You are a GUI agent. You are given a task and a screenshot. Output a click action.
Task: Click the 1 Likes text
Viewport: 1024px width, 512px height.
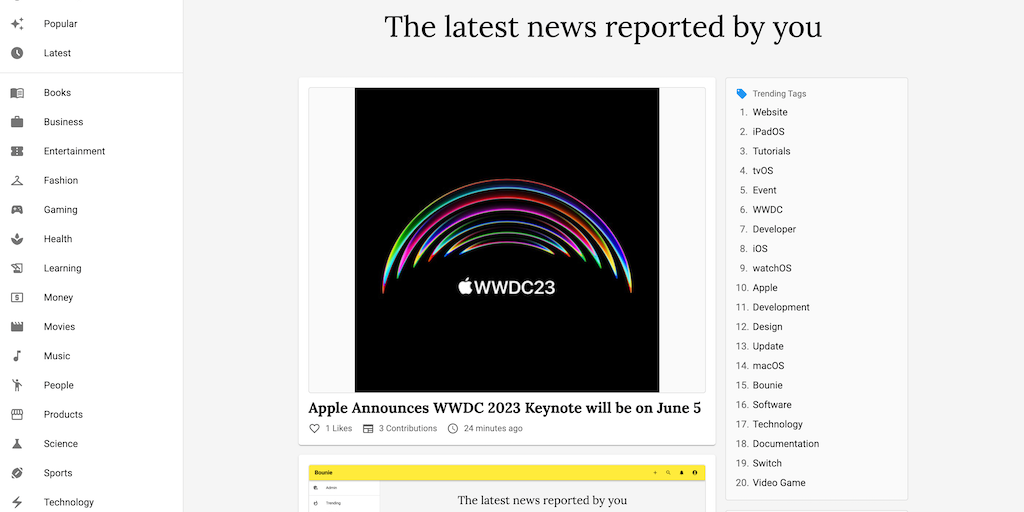pos(338,428)
